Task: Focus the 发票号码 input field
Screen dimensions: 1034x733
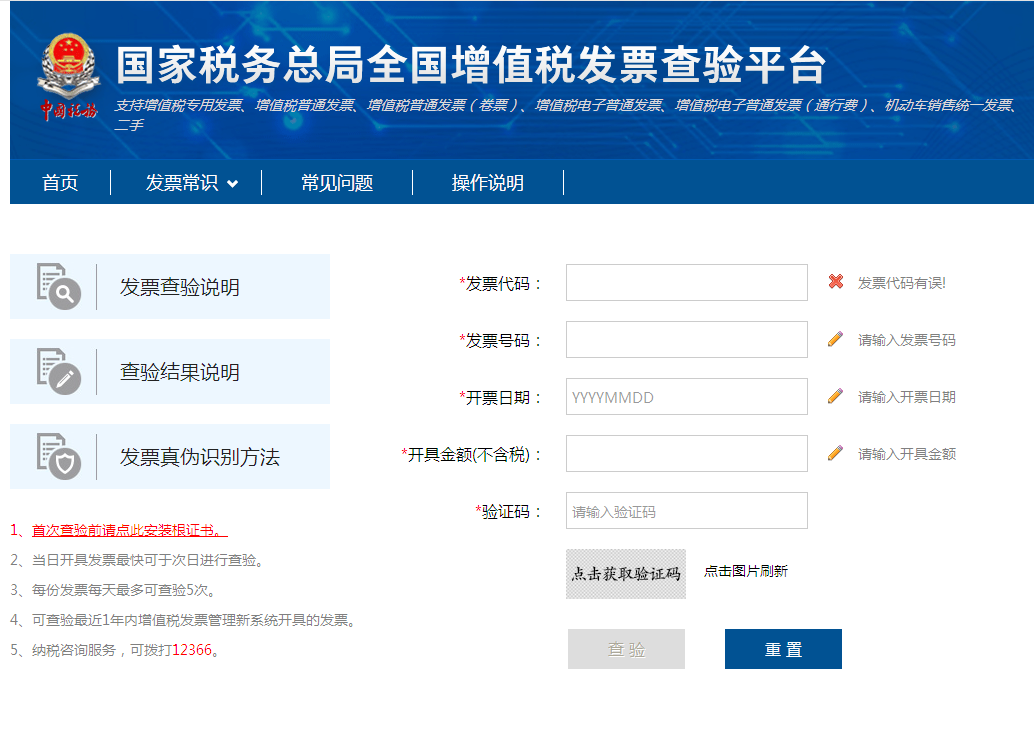Action: click(686, 339)
